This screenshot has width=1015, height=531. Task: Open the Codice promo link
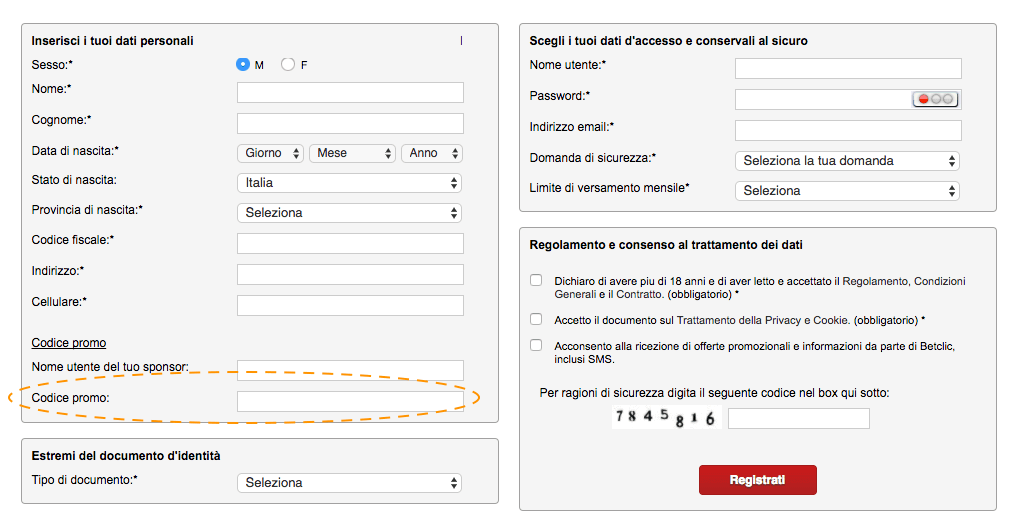(x=69, y=343)
